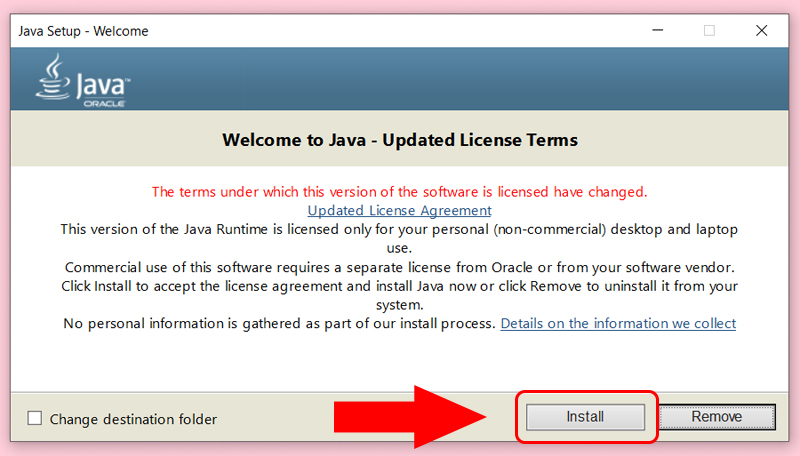Viewport: 800px width, 456px height.
Task: Click the Welcome to Java heading
Action: coord(400,140)
